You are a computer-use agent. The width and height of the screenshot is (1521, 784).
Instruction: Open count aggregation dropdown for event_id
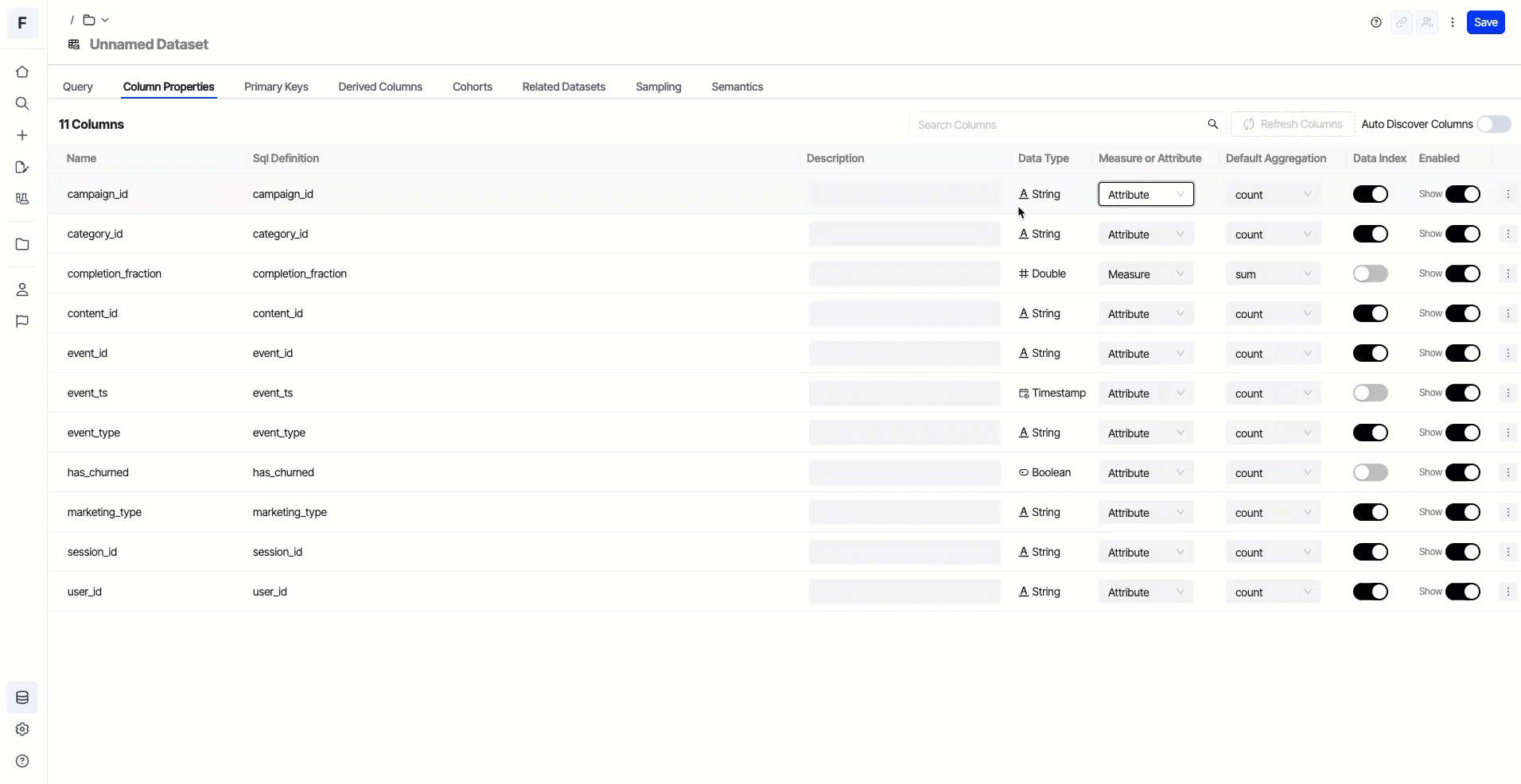click(1274, 353)
